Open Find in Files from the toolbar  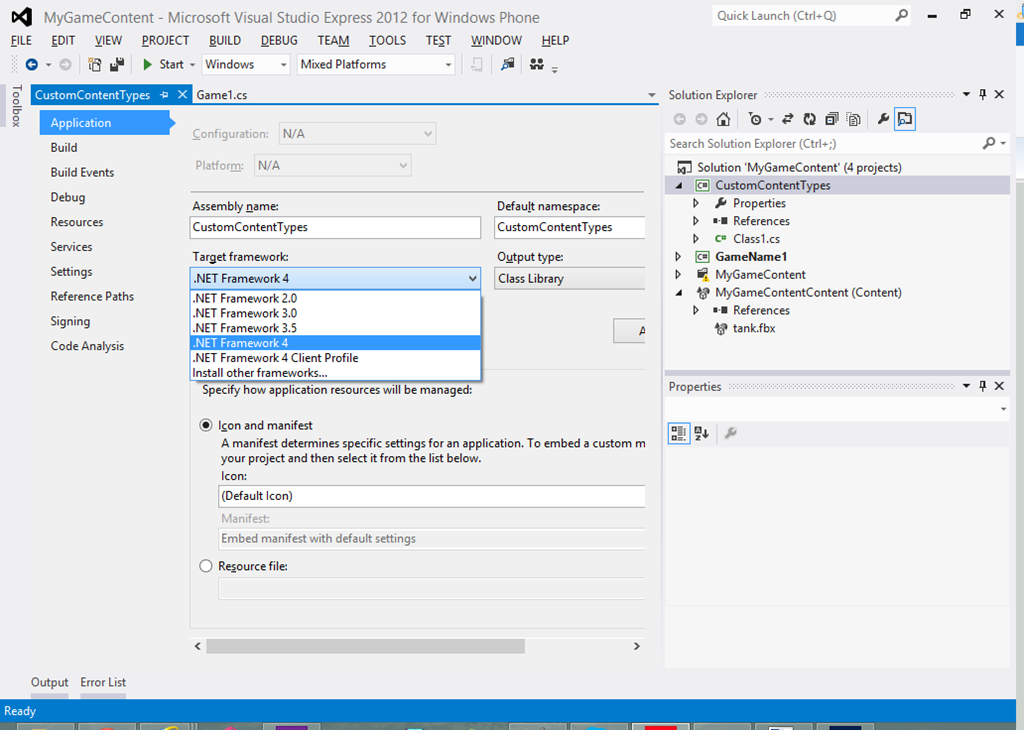[507, 64]
